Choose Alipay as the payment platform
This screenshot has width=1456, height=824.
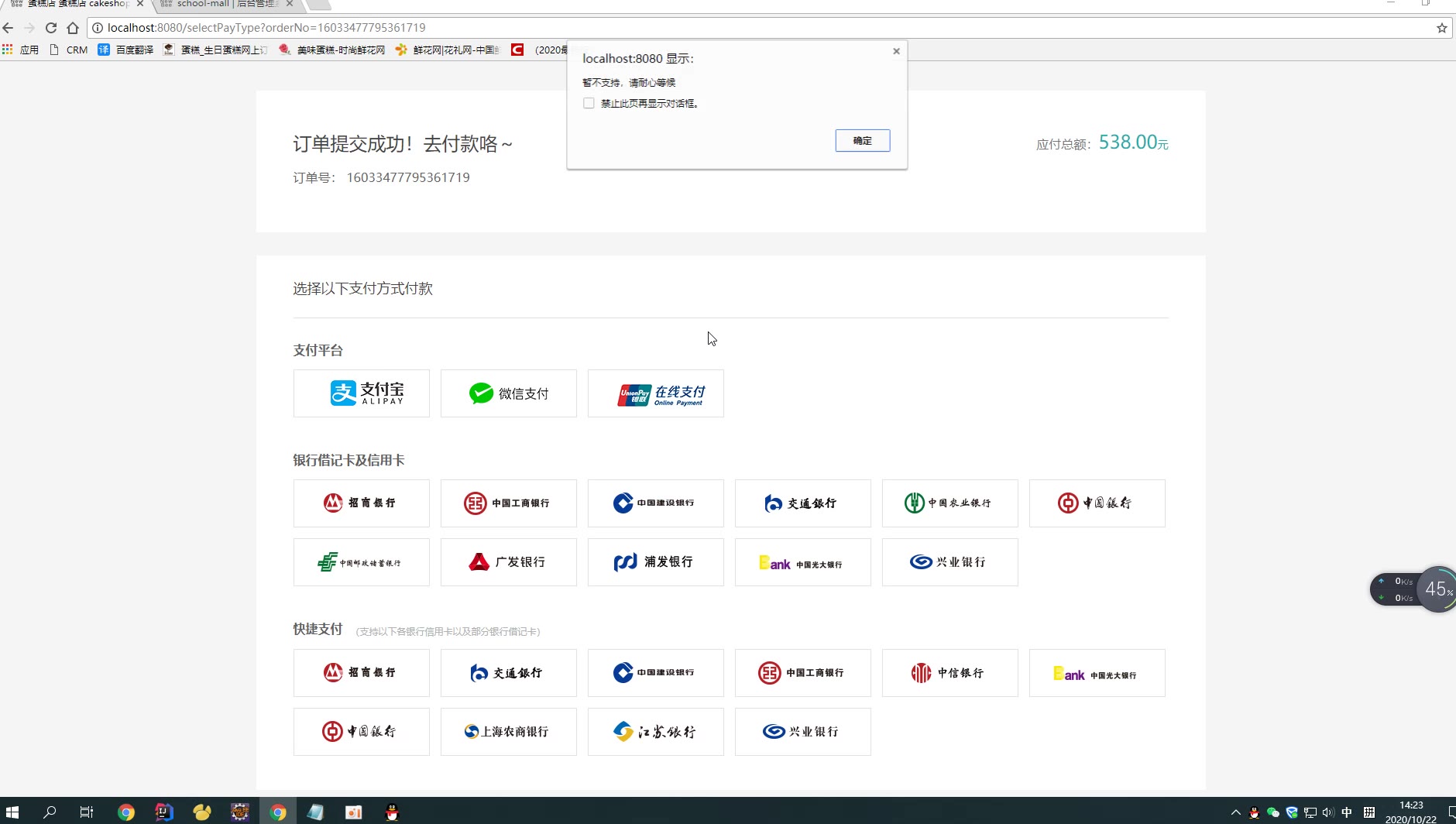pos(362,393)
